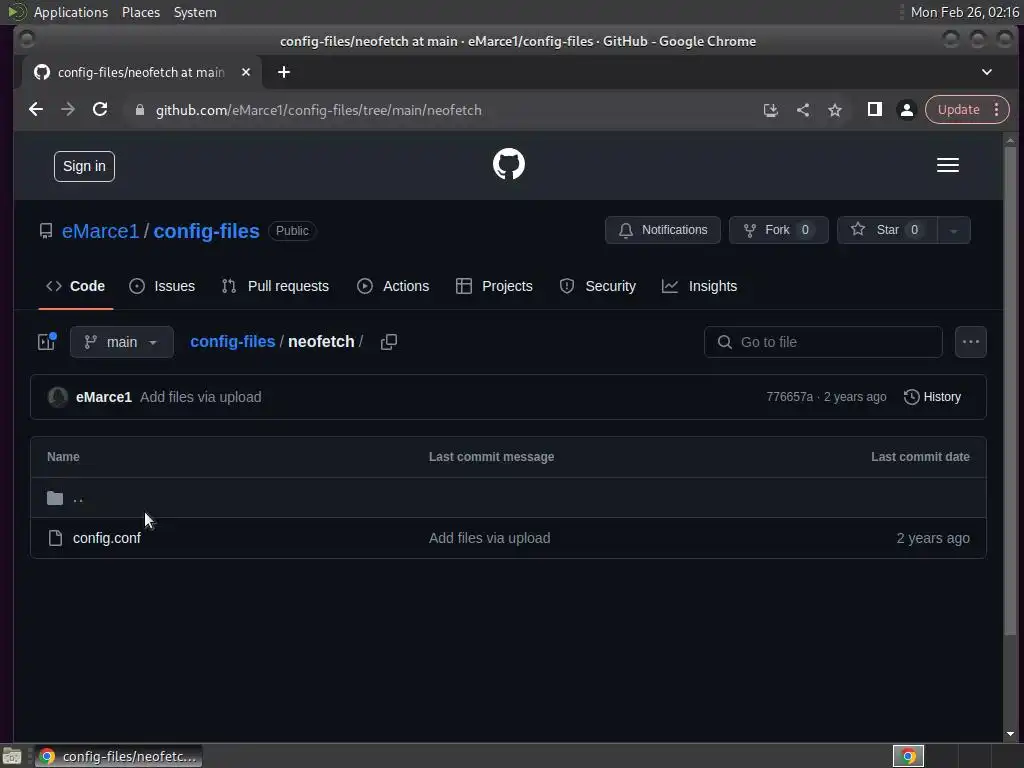The width and height of the screenshot is (1024, 768).
Task: Click config.conf's 'Add files via upload' message
Action: tap(489, 537)
